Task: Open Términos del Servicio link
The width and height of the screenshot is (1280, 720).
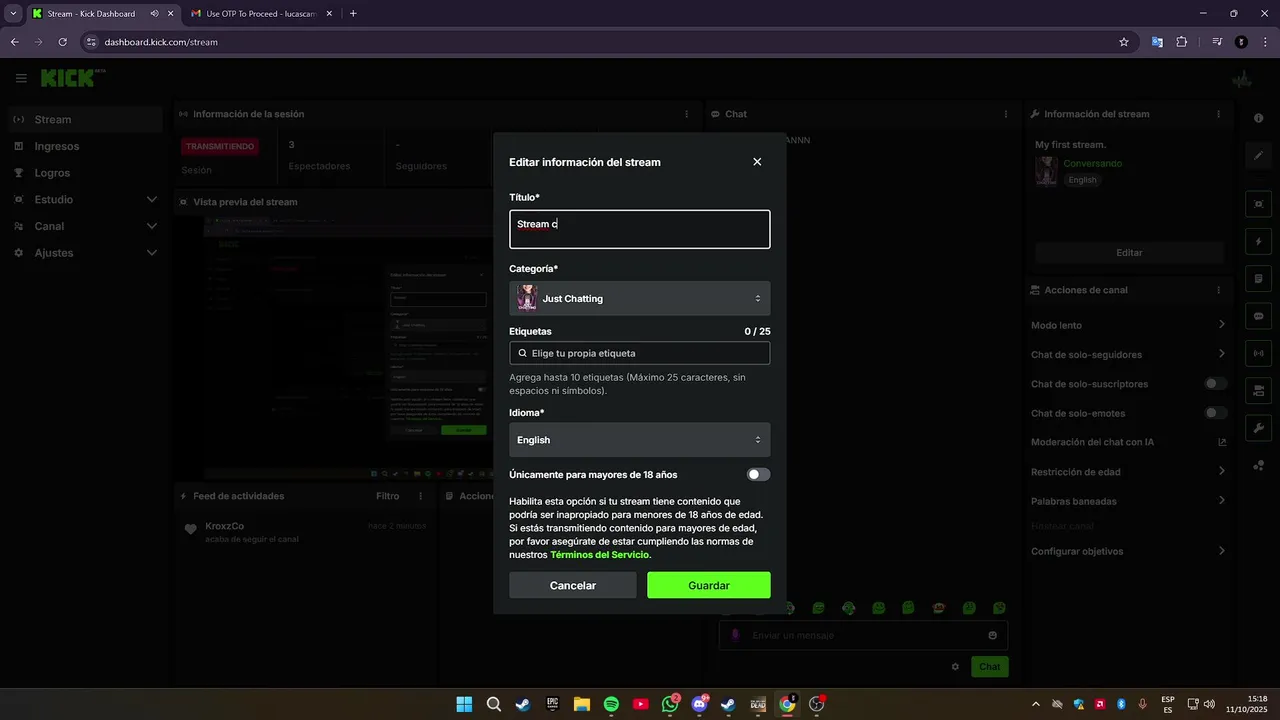Action: point(600,555)
